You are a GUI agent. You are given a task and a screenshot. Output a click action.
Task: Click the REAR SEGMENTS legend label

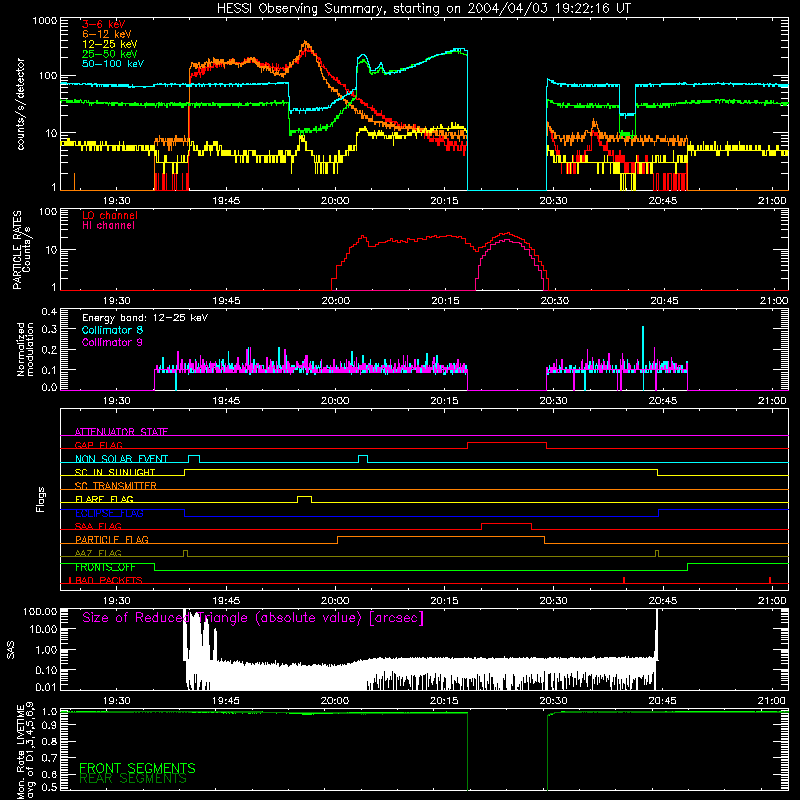tap(133, 779)
